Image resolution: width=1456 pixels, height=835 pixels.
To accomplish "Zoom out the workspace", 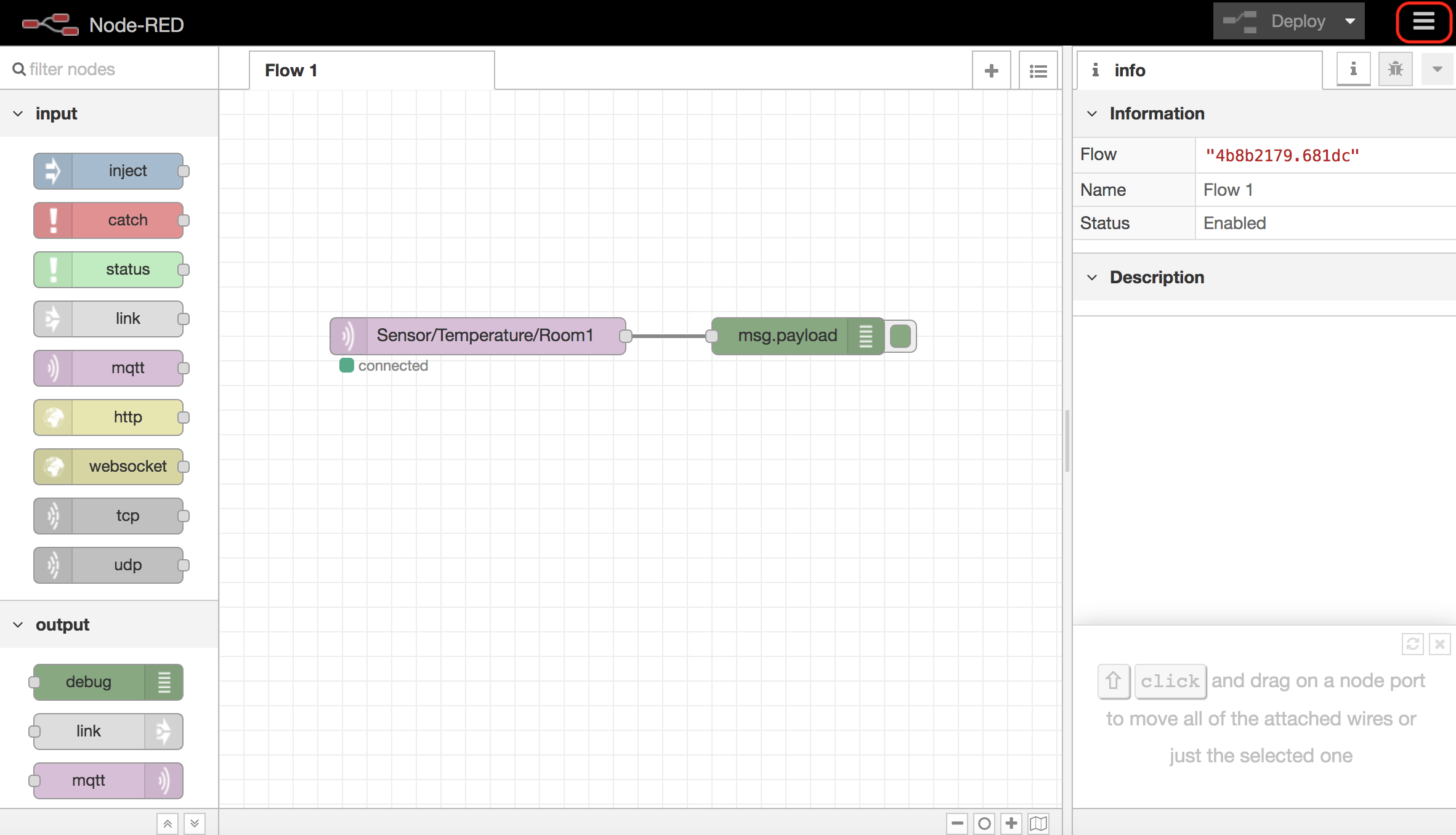I will point(957,823).
